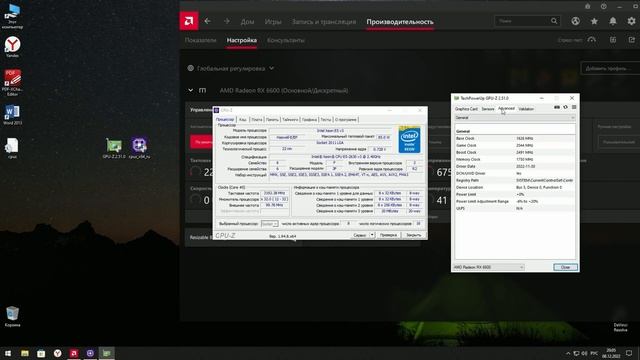Open the favorites star icon in AMD software
This screenshot has width=640, height=360.
click(x=594, y=21)
